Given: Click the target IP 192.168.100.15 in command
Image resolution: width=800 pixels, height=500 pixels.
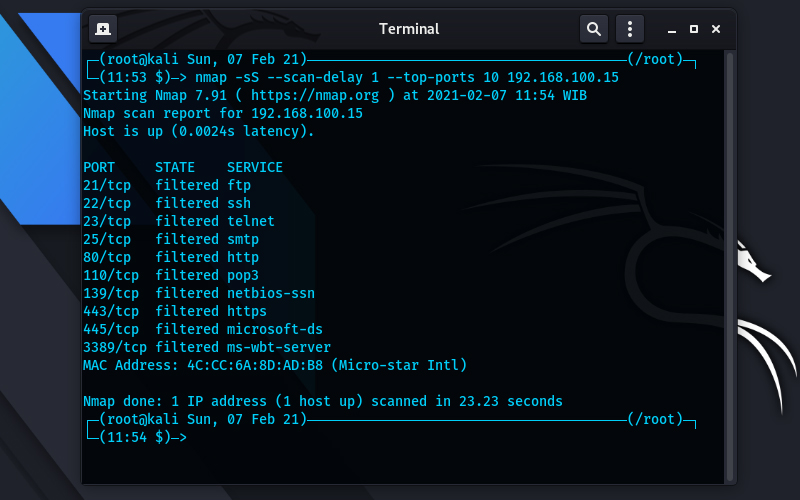Looking at the screenshot, I should [563, 78].
